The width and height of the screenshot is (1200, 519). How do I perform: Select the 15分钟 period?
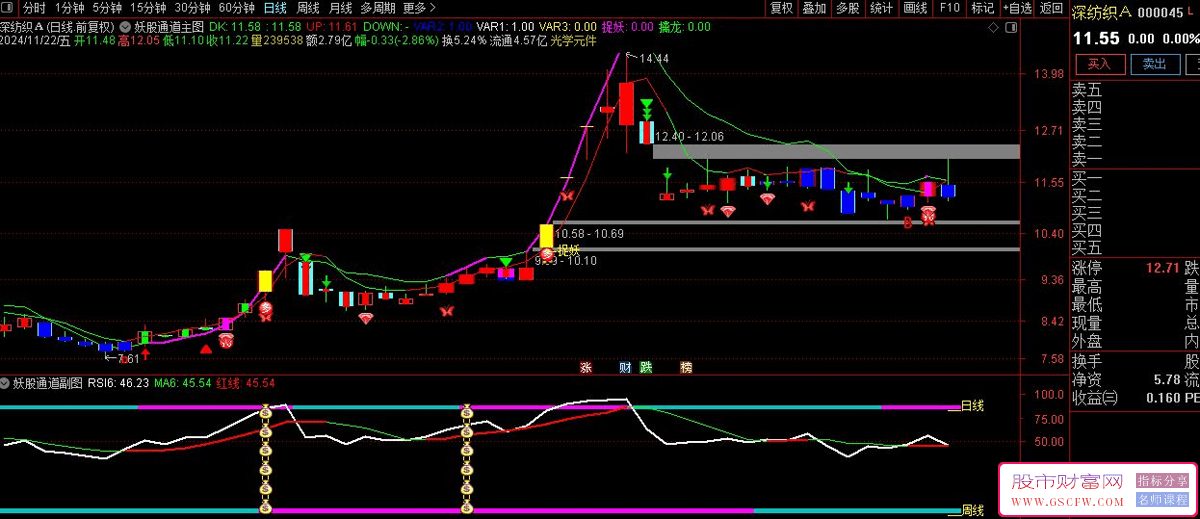(x=148, y=8)
